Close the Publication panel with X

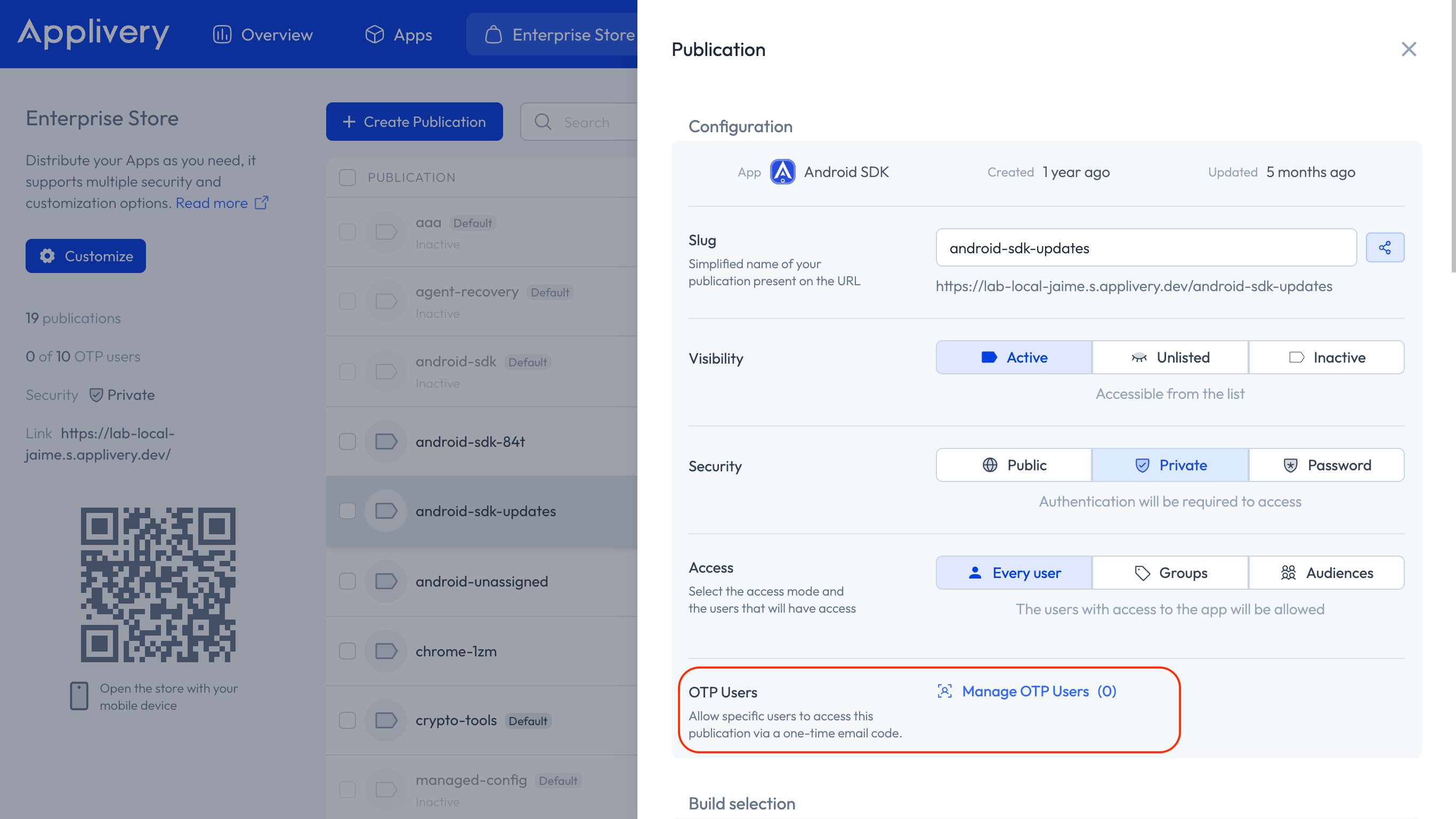pyautogui.click(x=1409, y=50)
